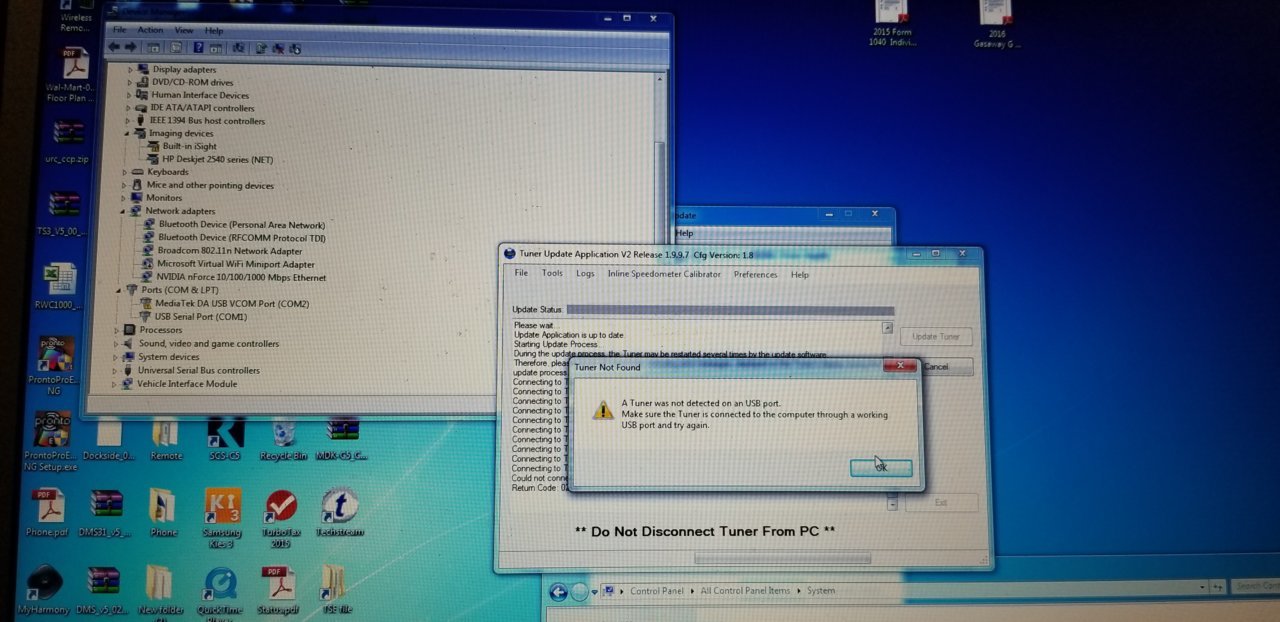Select the 2015 Form 1040 PDF on desktop
Image resolution: width=1280 pixels, height=622 pixels.
pyautogui.click(x=891, y=22)
